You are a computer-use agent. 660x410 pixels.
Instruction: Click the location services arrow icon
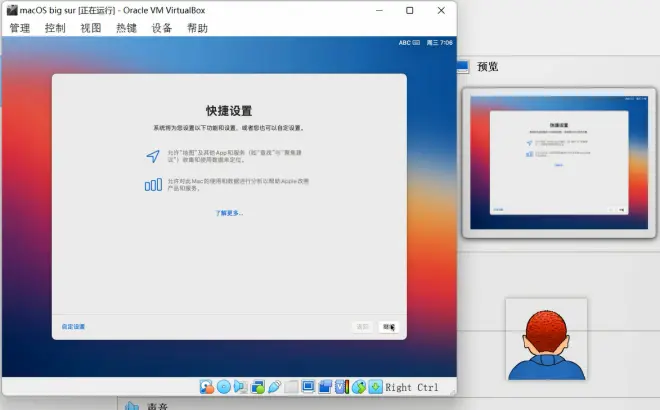(x=153, y=156)
